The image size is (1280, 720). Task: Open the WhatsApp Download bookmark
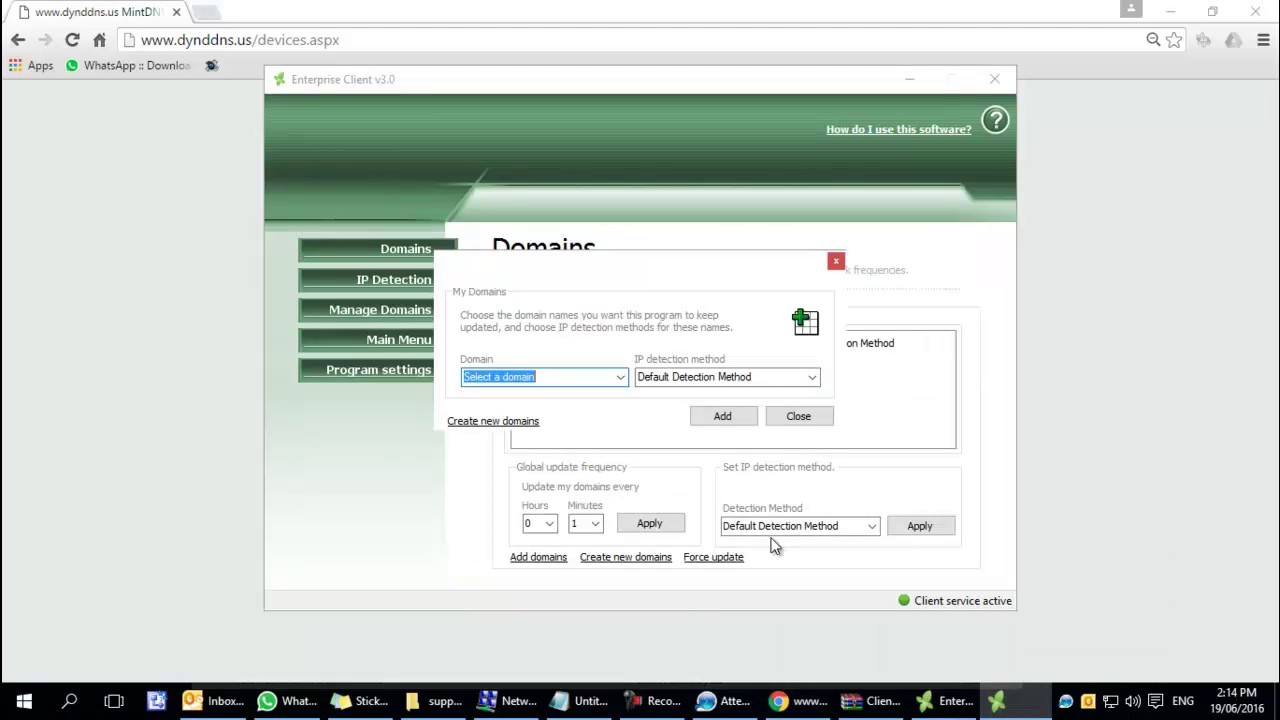coord(128,66)
